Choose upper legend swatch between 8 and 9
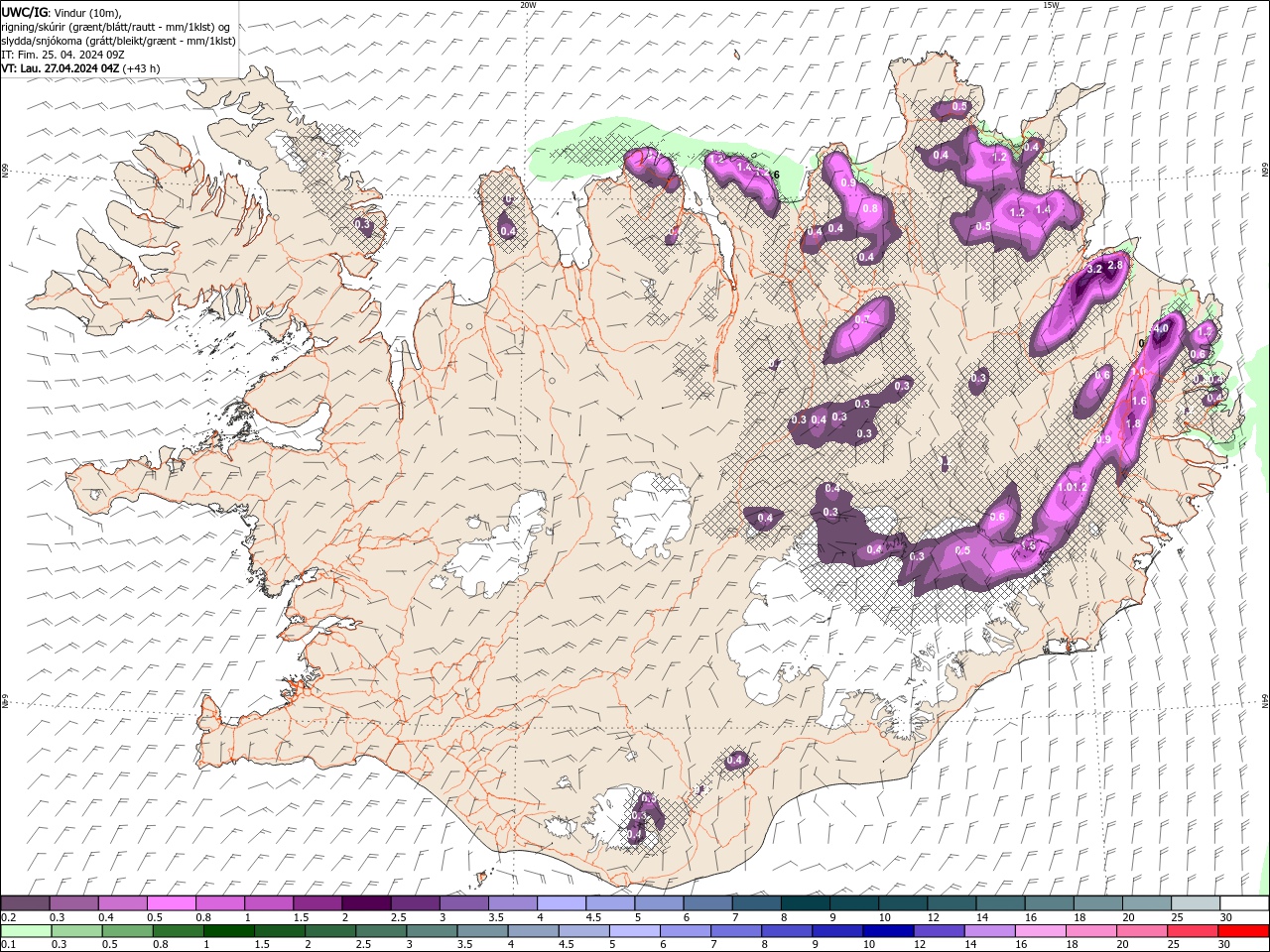 (x=805, y=903)
